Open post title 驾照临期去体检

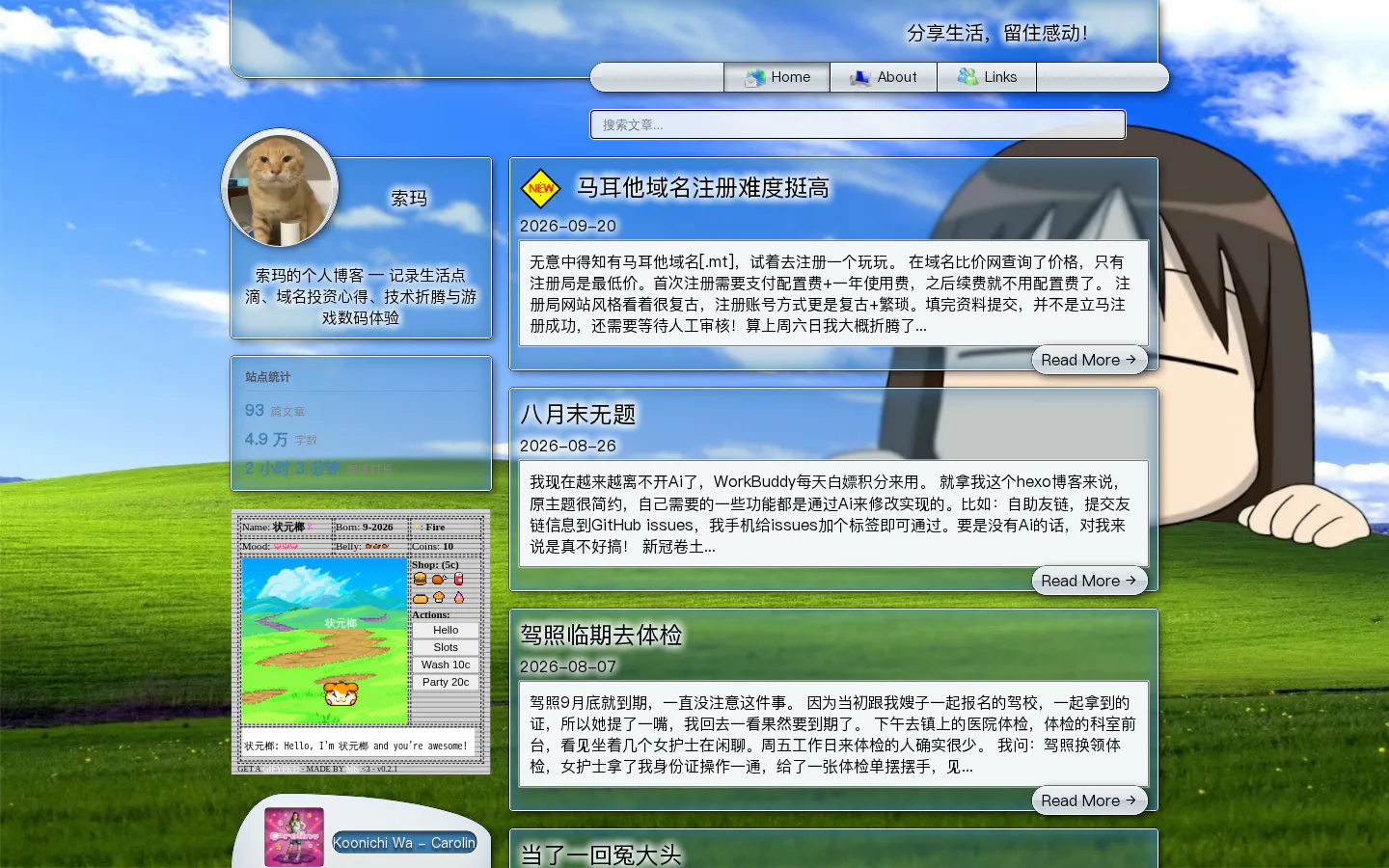tap(601, 635)
